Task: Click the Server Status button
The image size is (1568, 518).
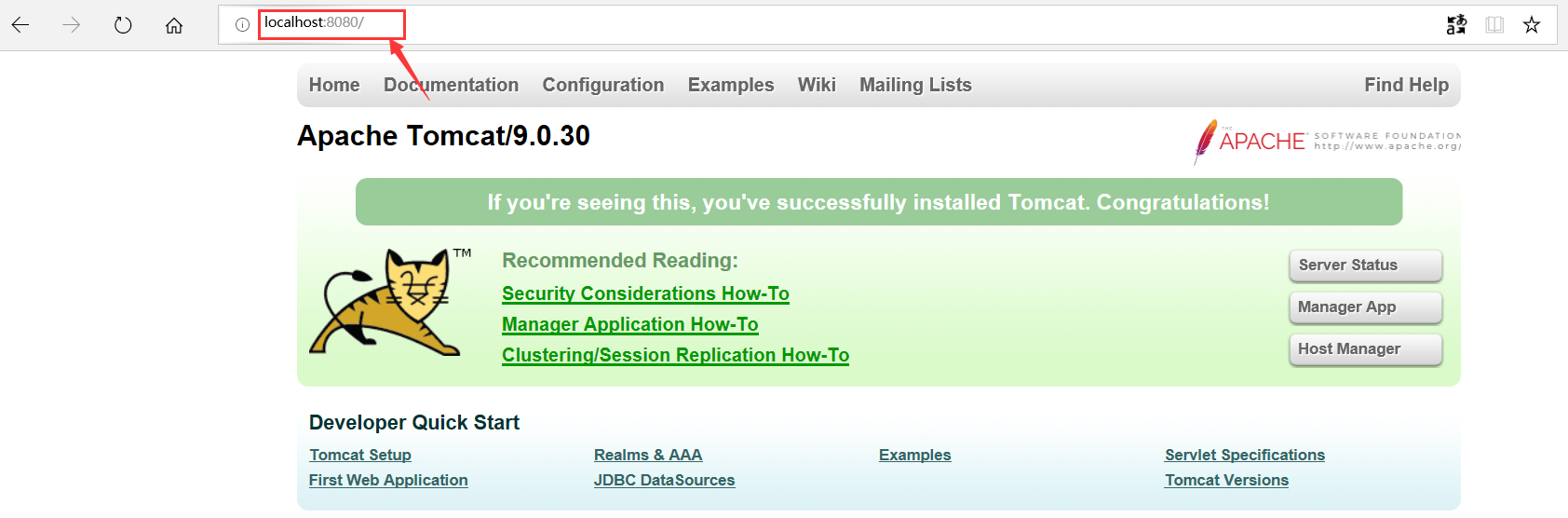Action: click(x=1366, y=266)
